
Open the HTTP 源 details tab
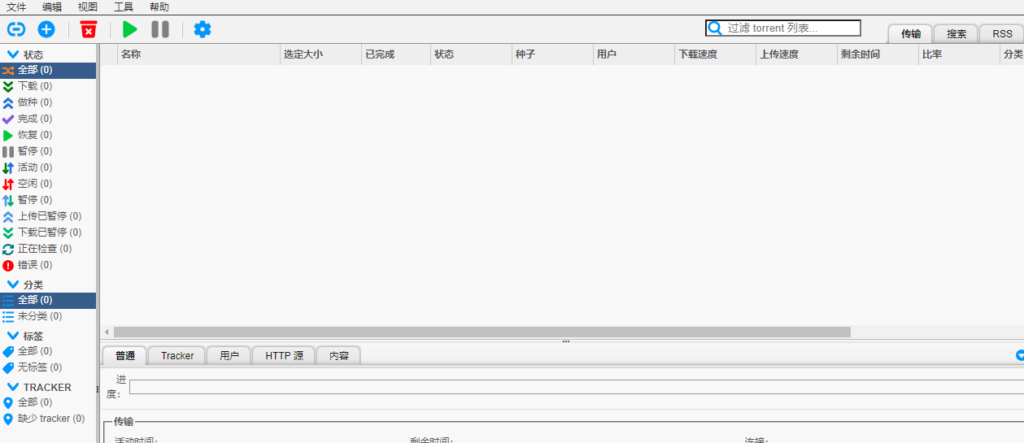click(284, 355)
